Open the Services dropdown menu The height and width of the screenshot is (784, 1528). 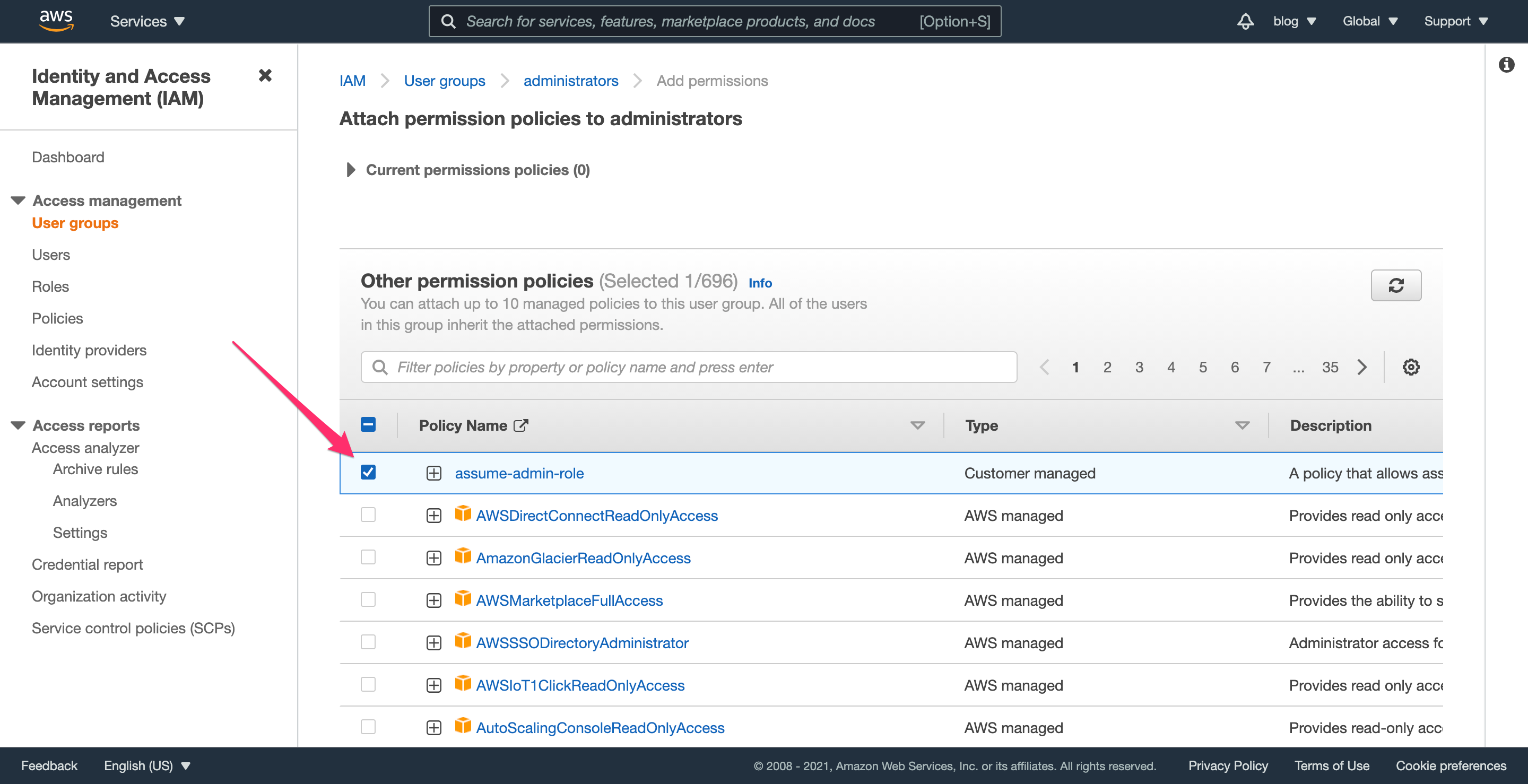(147, 21)
